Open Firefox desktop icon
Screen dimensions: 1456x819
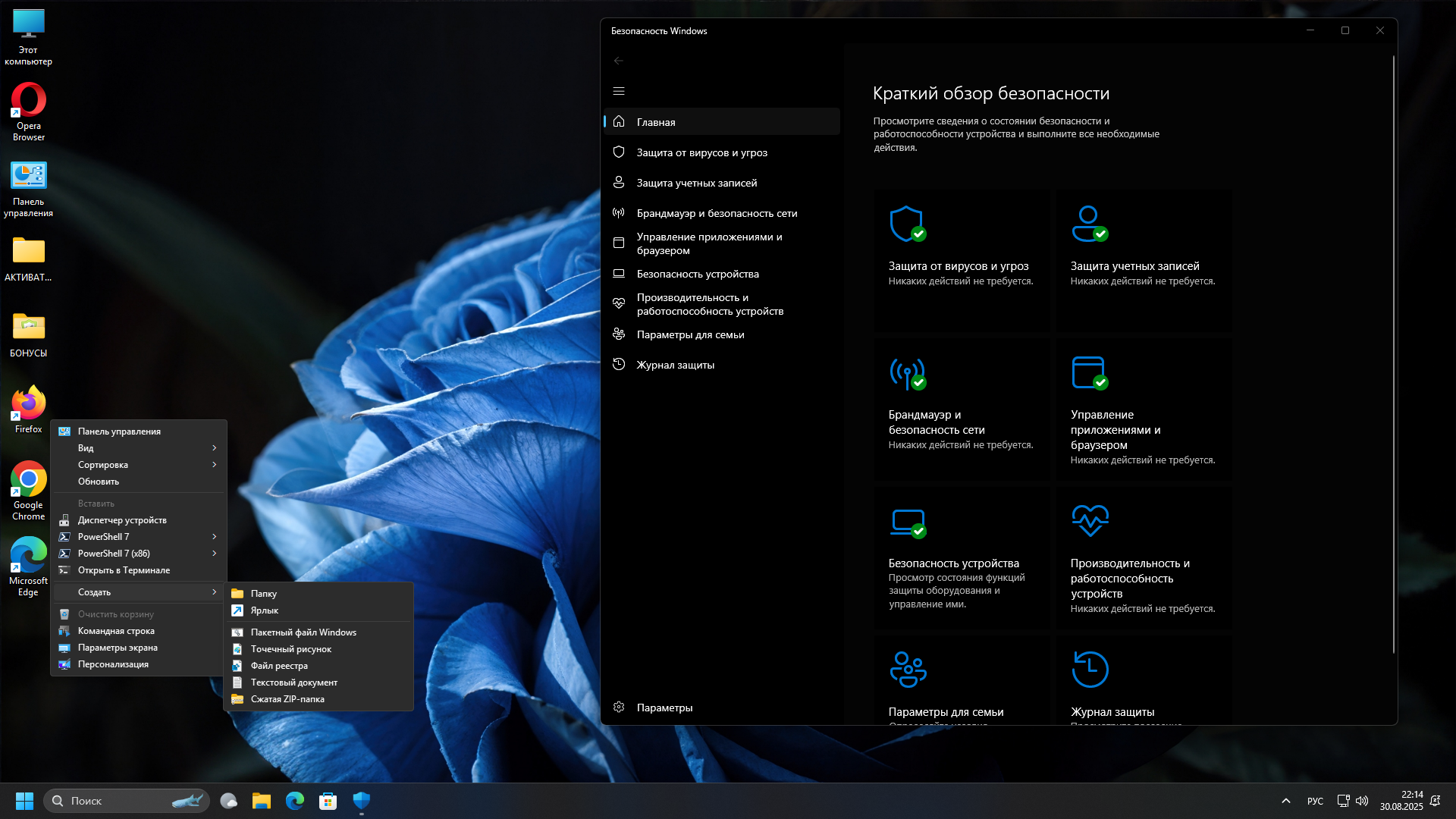point(29,409)
